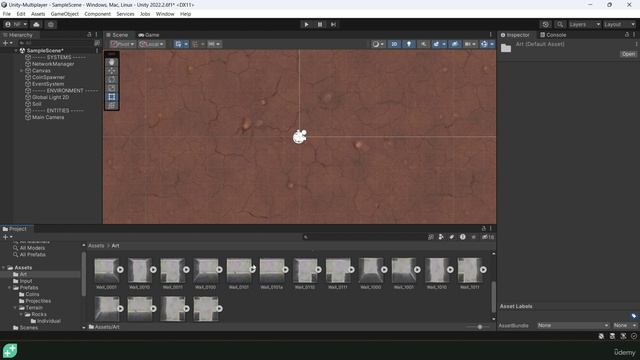Viewport: 640px width, 360px height.
Task: Open the Hierarchy panel kebab menu
Action: point(96,35)
